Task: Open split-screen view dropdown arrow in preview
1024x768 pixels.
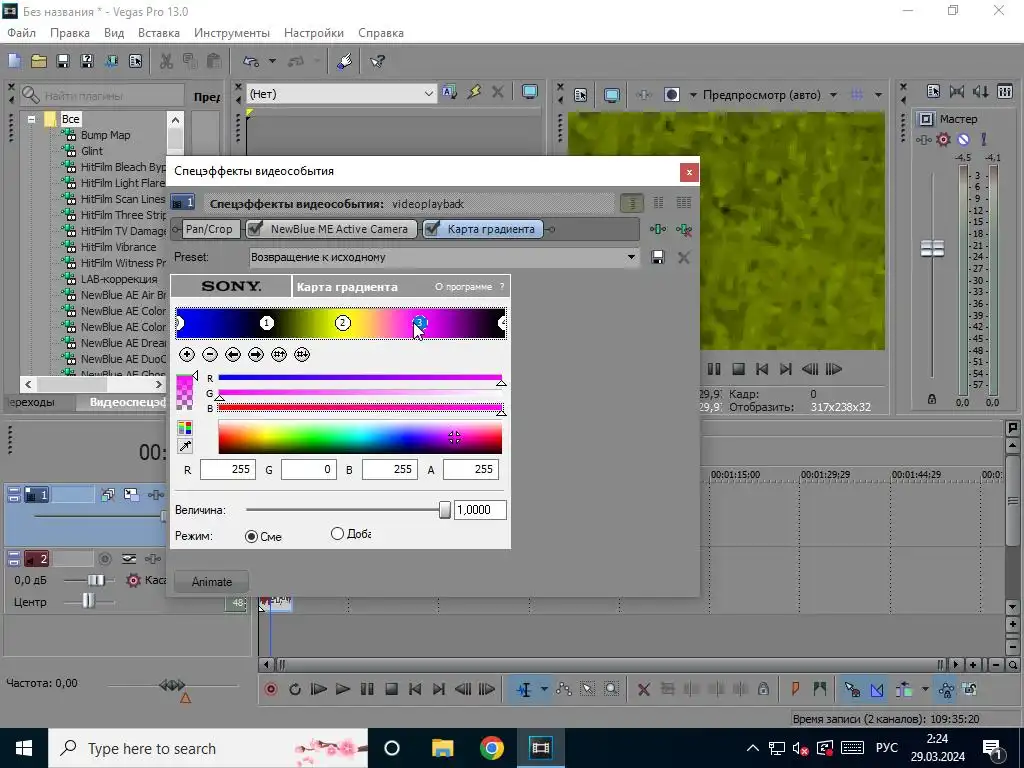Action: click(x=693, y=95)
